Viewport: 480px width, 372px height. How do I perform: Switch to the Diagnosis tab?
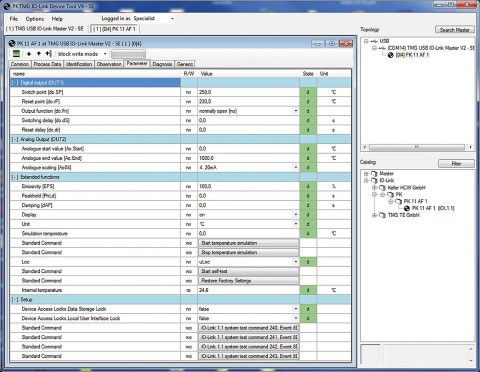pos(162,64)
